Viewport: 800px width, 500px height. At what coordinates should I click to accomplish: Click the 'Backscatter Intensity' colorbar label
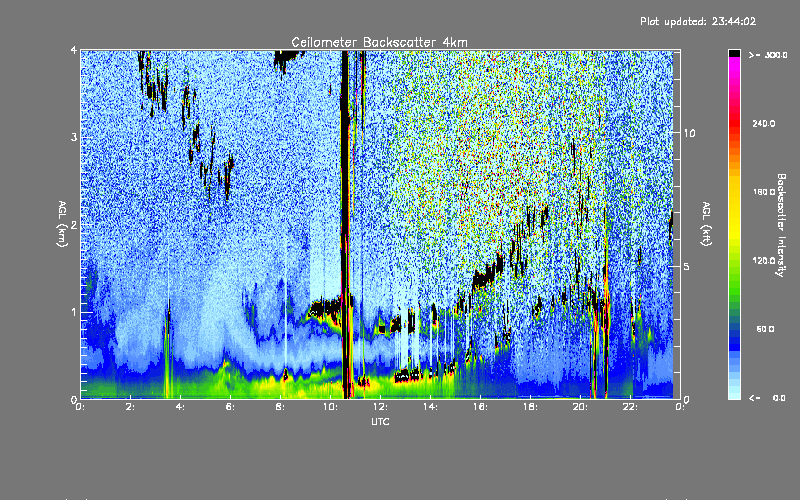[781, 225]
